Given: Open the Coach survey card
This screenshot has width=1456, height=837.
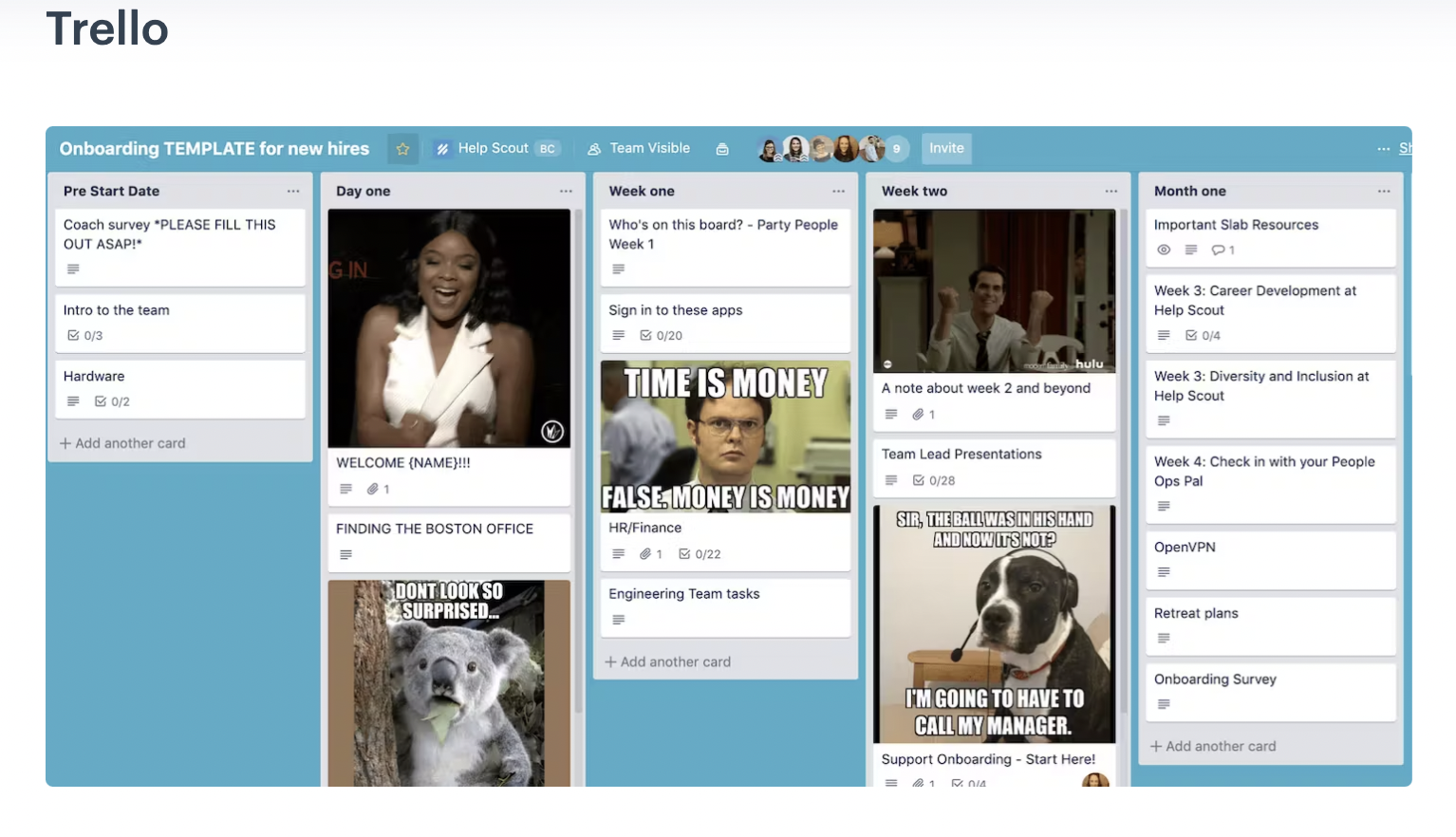Looking at the screenshot, I should [180, 247].
